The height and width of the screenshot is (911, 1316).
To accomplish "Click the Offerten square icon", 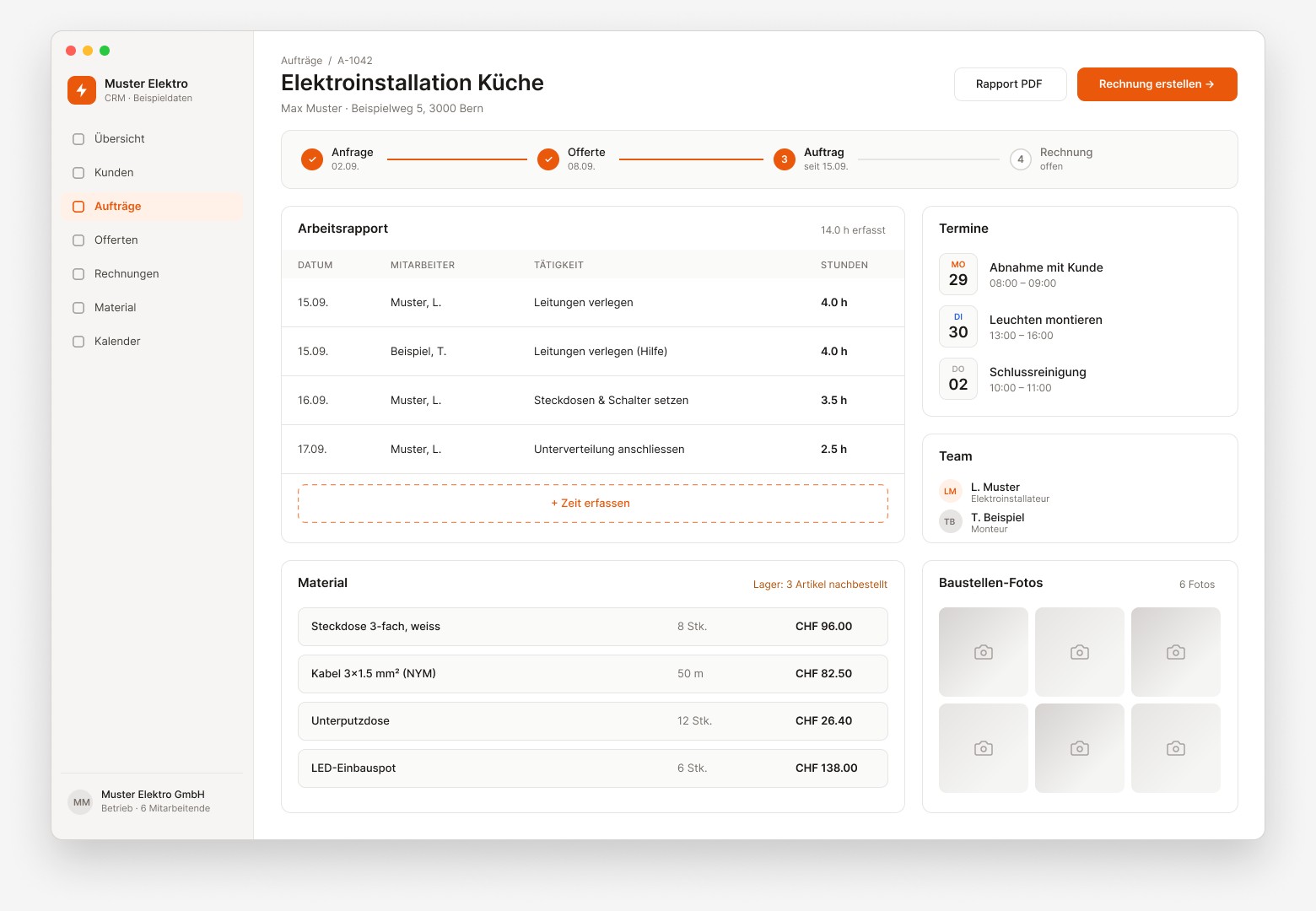I will tap(78, 240).
